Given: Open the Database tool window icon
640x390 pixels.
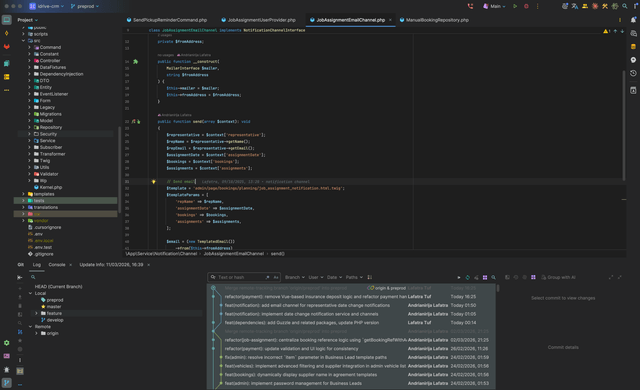Looking at the screenshot, I should pos(633,47).
